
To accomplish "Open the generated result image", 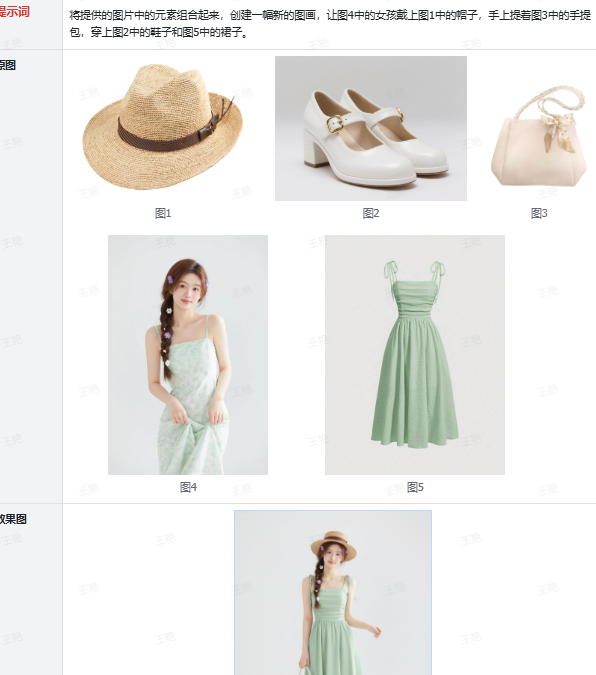I will pos(333,593).
